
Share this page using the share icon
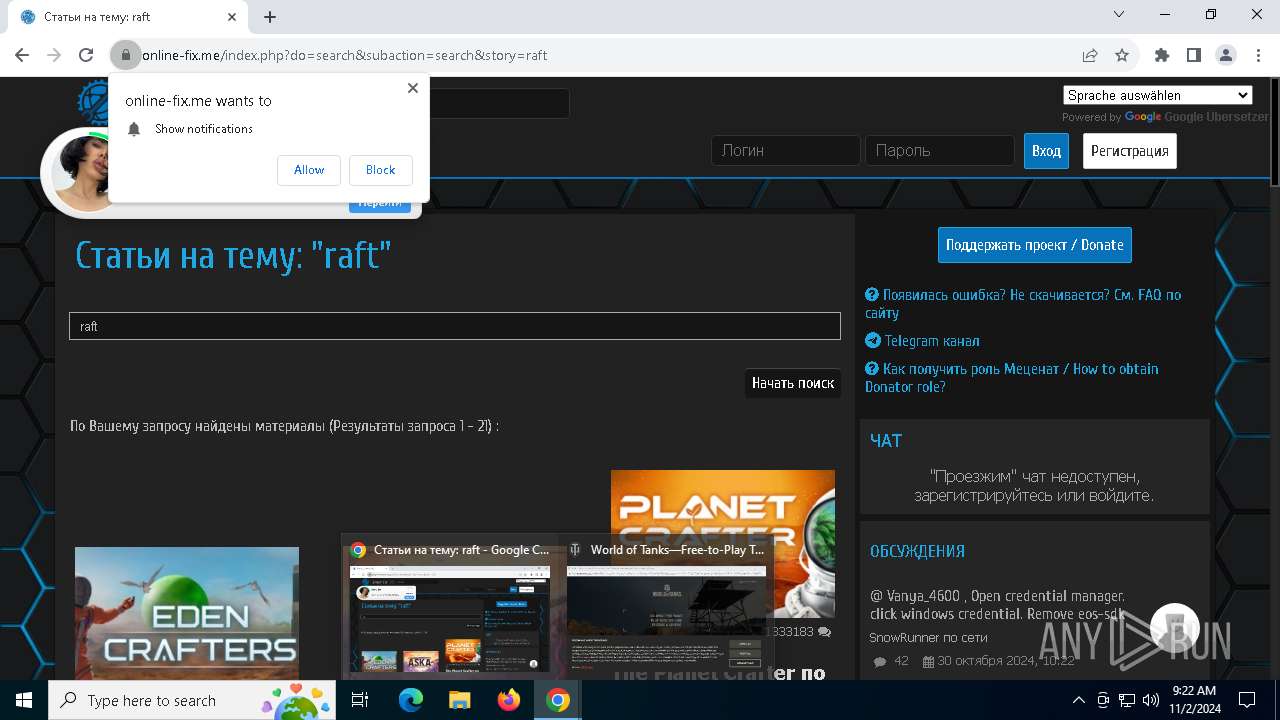(1090, 55)
